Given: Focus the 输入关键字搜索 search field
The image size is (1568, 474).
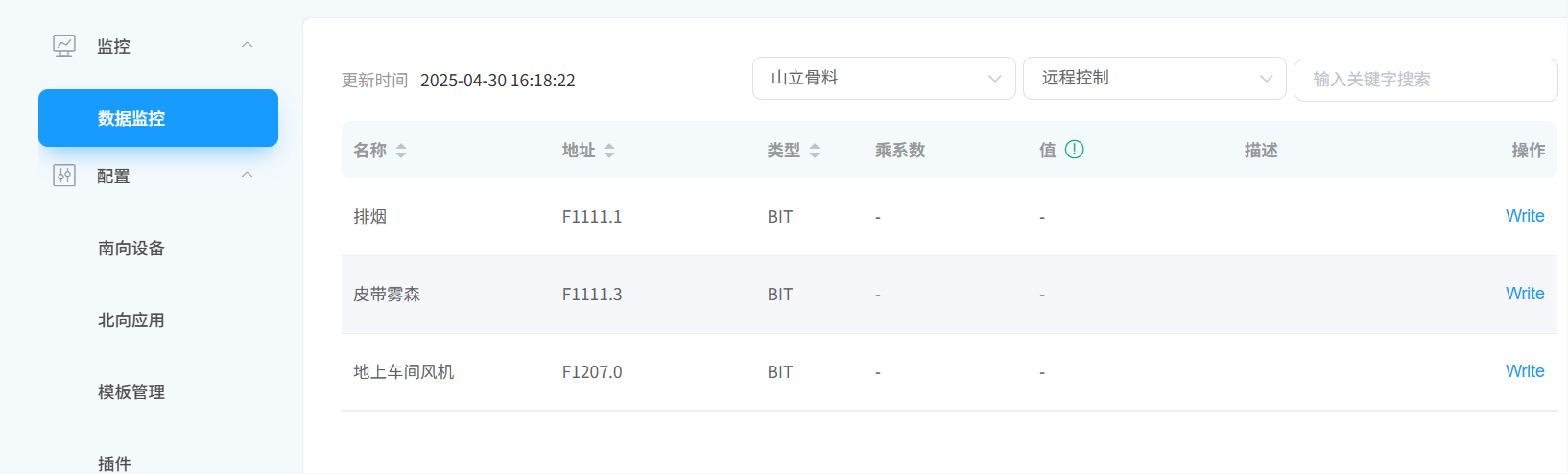Looking at the screenshot, I should click(x=1426, y=80).
